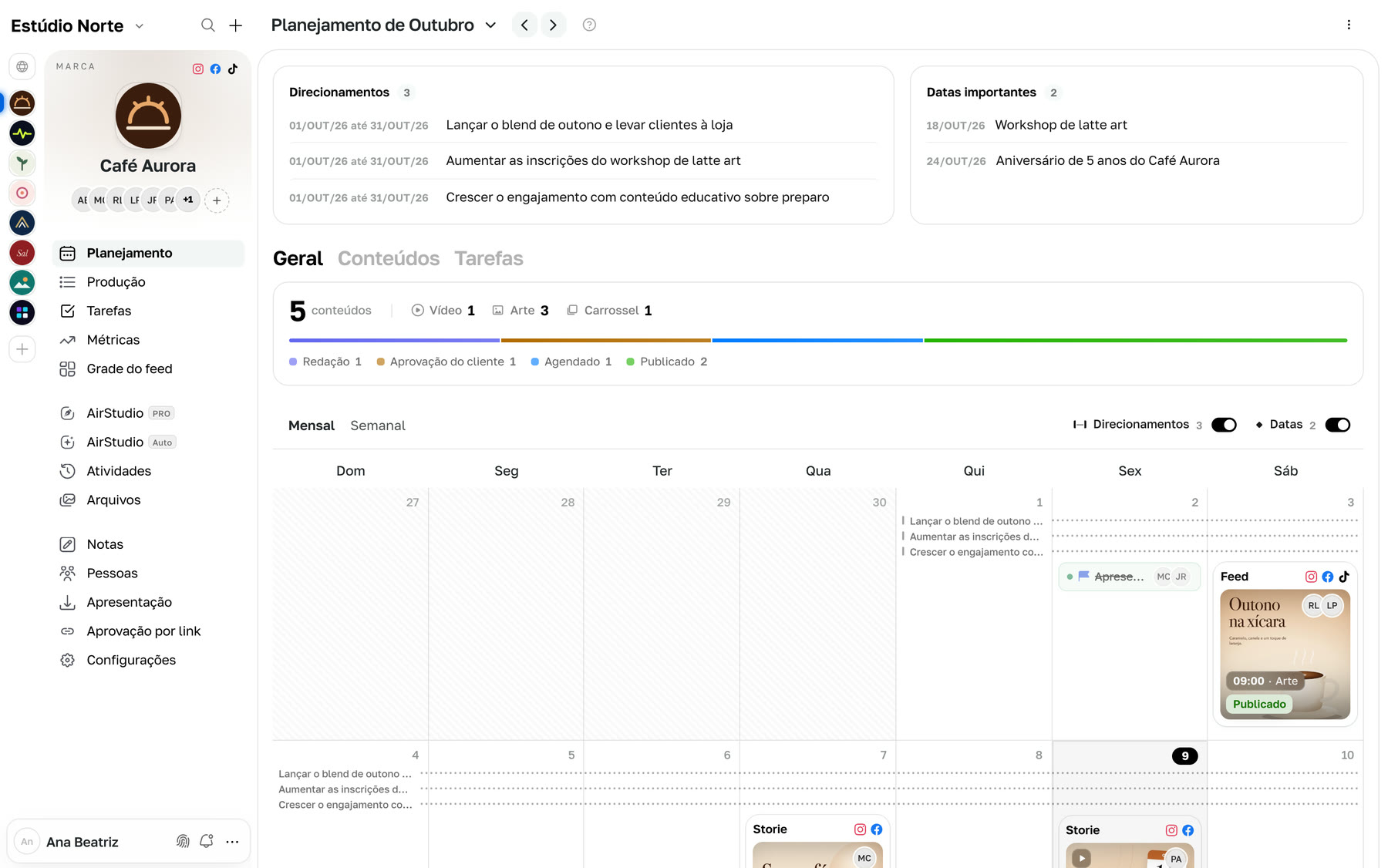Image resolution: width=1388 pixels, height=868 pixels.
Task: Open Produção in the sidebar
Action: click(148, 282)
